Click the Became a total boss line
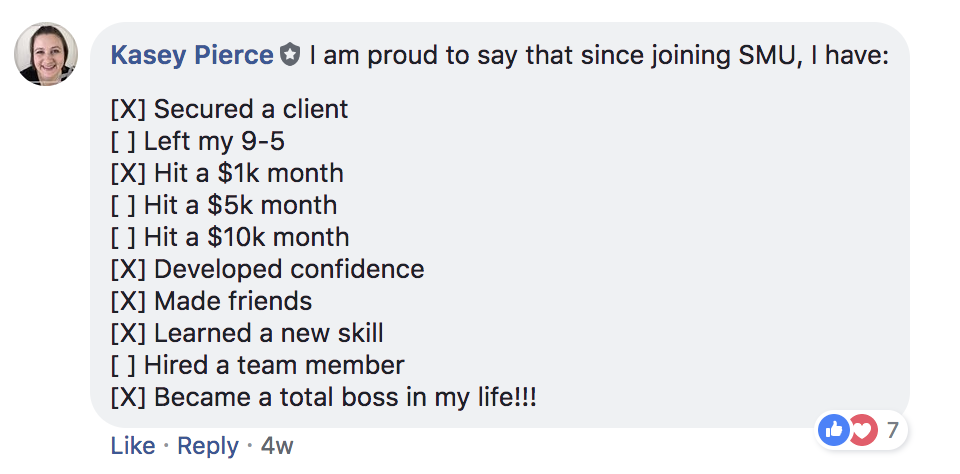 pos(344,397)
